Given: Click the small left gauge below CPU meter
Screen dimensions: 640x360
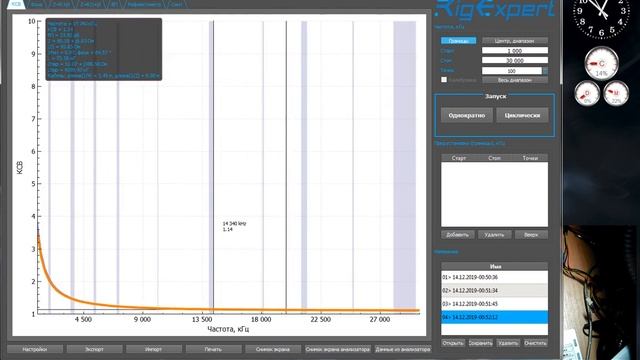Looking at the screenshot, I should pos(587,93).
